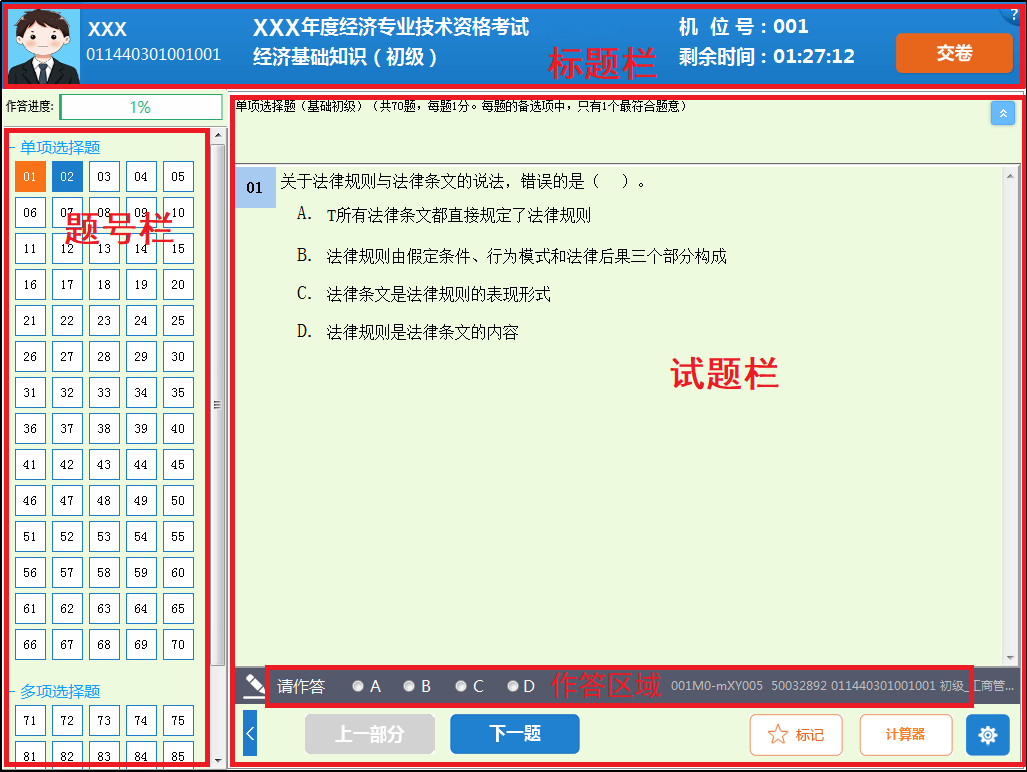Jump to question 02
The image size is (1027, 772).
(67, 177)
